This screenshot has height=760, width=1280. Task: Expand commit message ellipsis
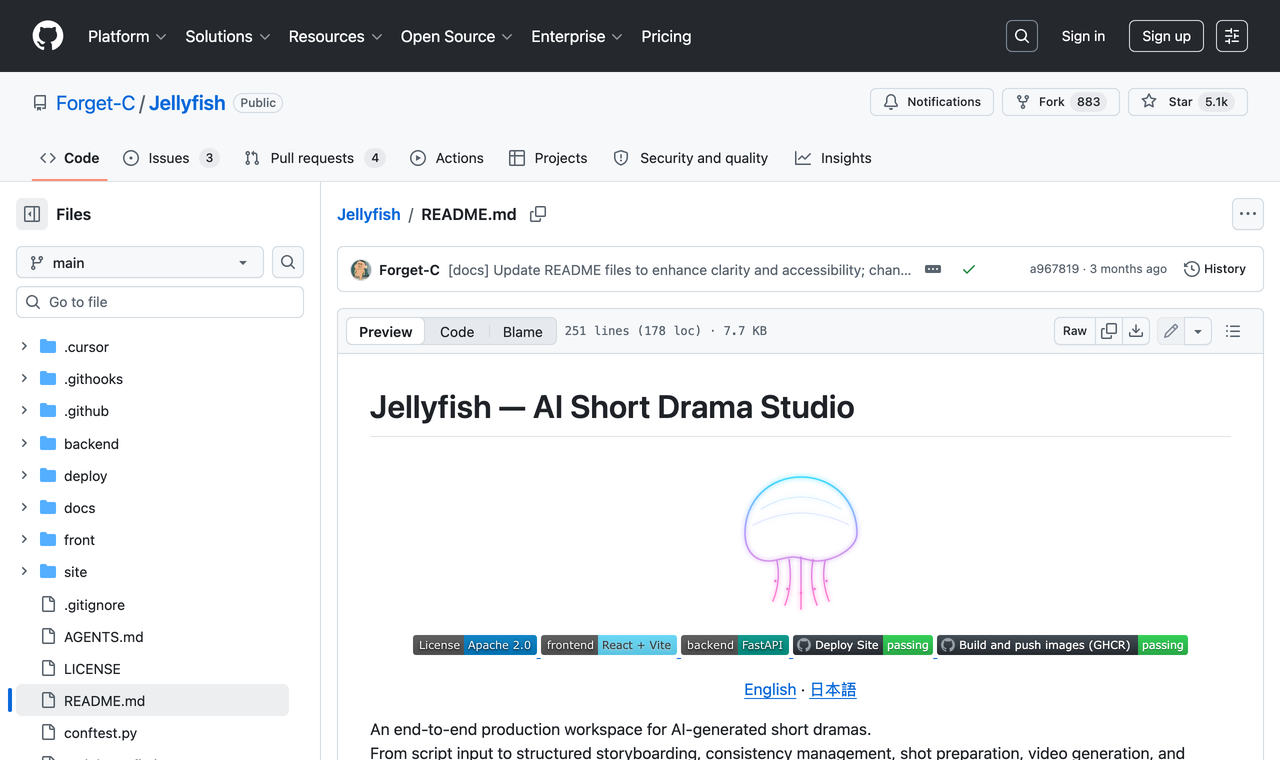(x=933, y=269)
